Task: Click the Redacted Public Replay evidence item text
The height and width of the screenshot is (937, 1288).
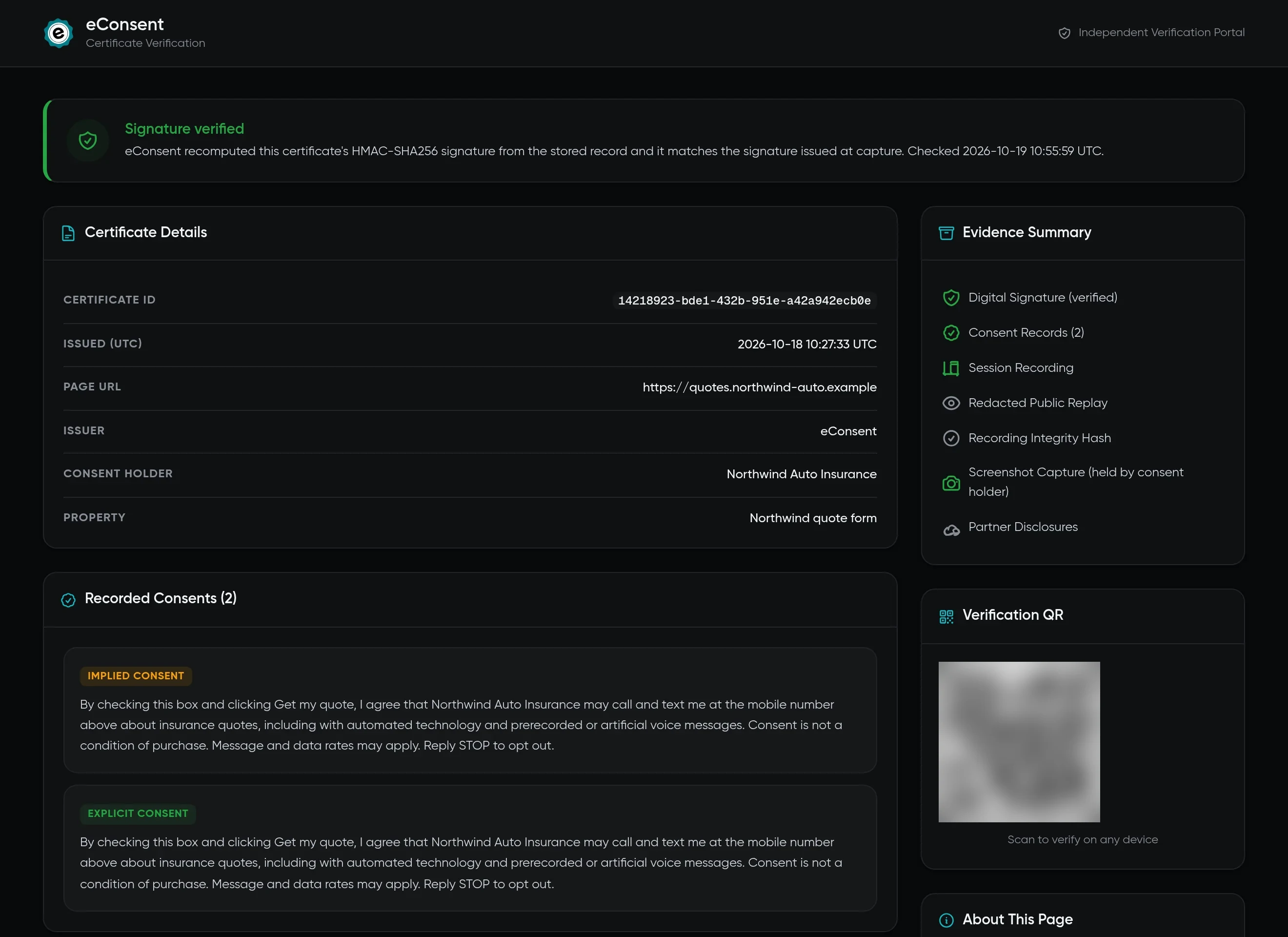Action: coord(1038,403)
